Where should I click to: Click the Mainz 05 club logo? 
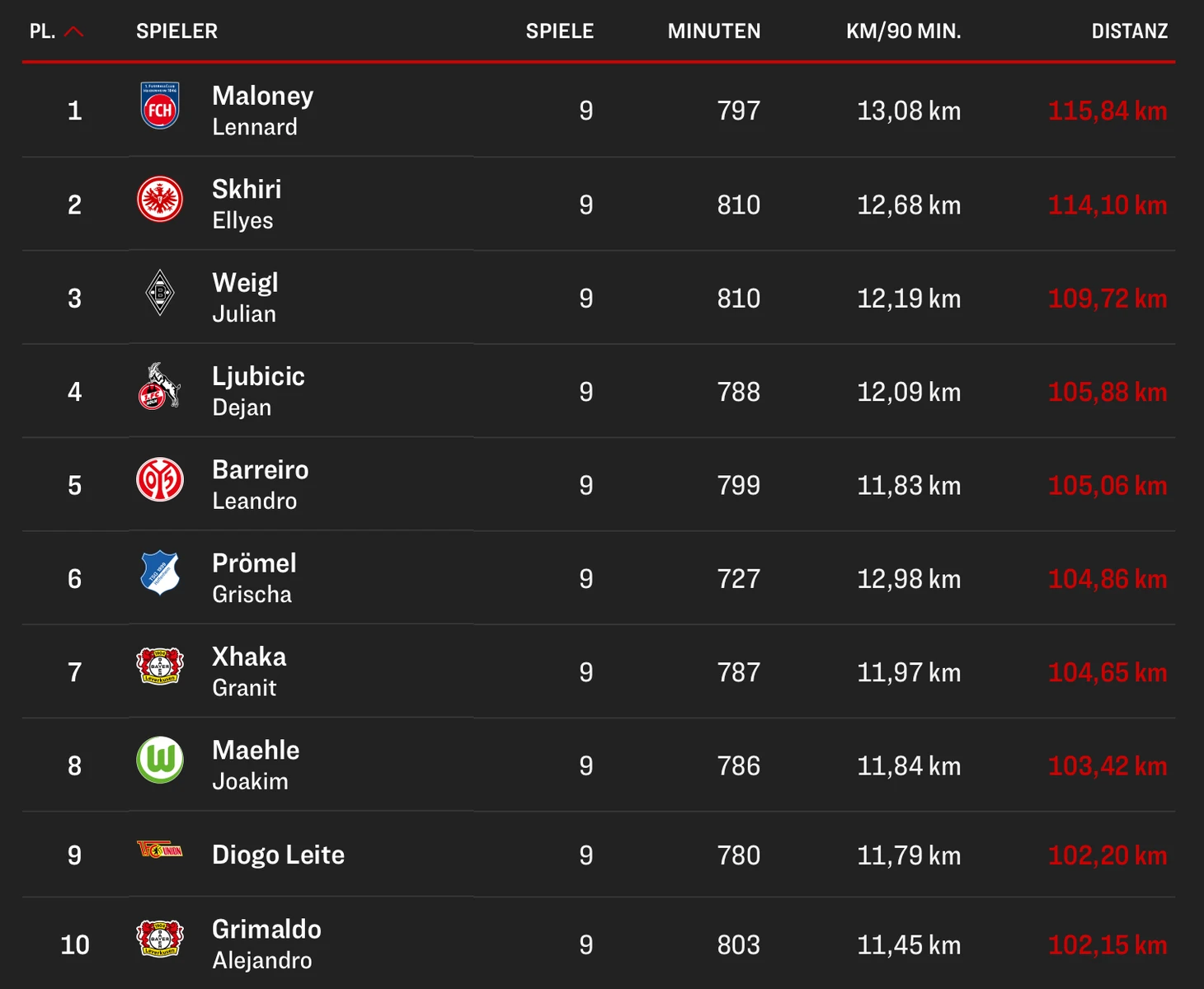[160, 480]
